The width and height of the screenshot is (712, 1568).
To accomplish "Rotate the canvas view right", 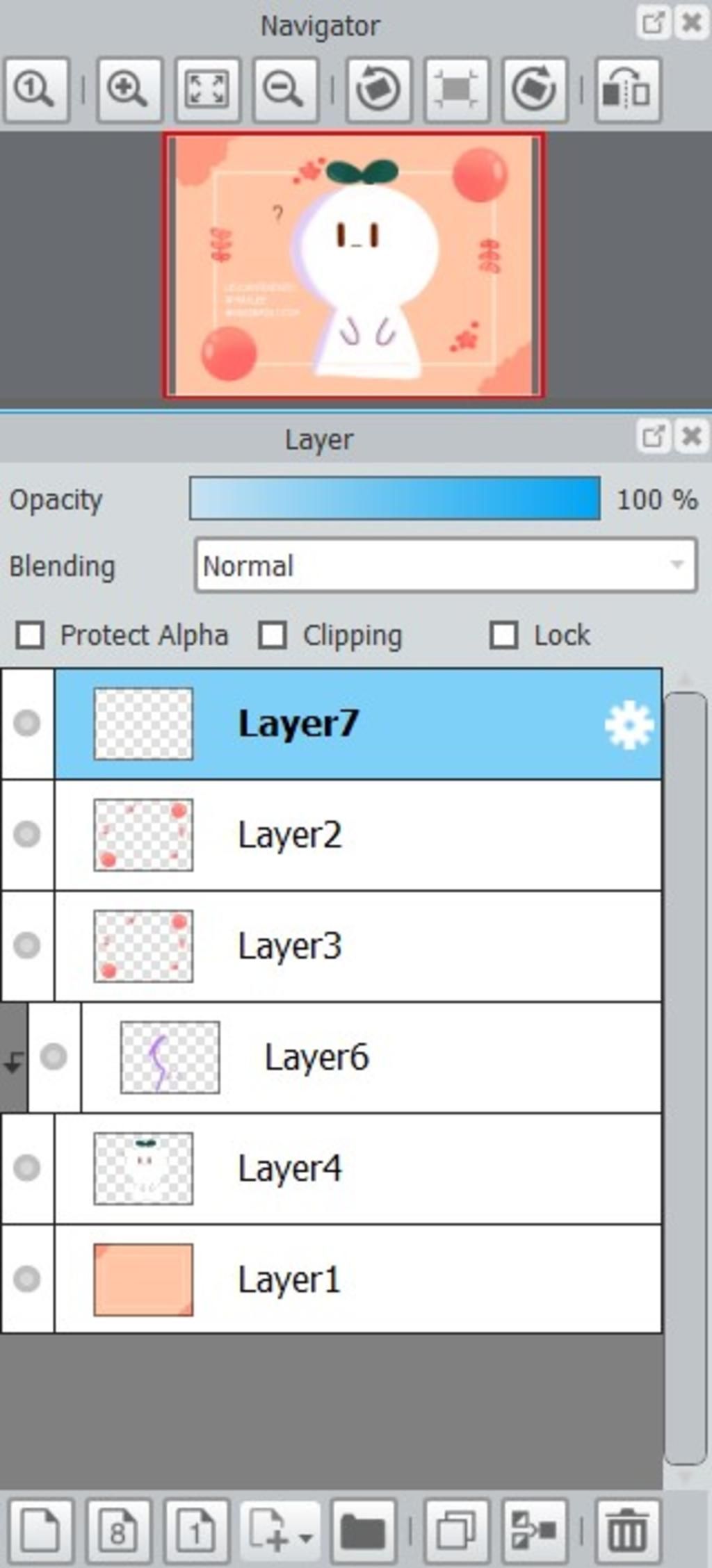I will pyautogui.click(x=533, y=90).
